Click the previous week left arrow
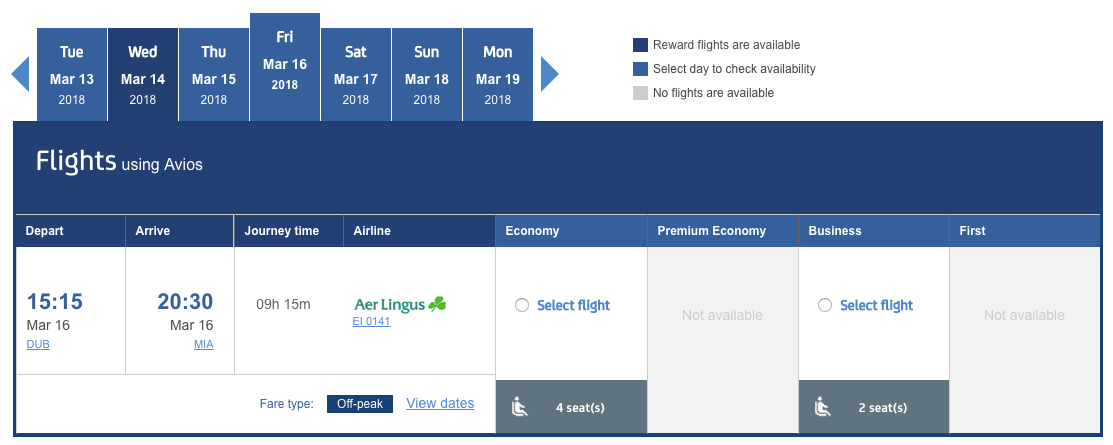 [20, 74]
